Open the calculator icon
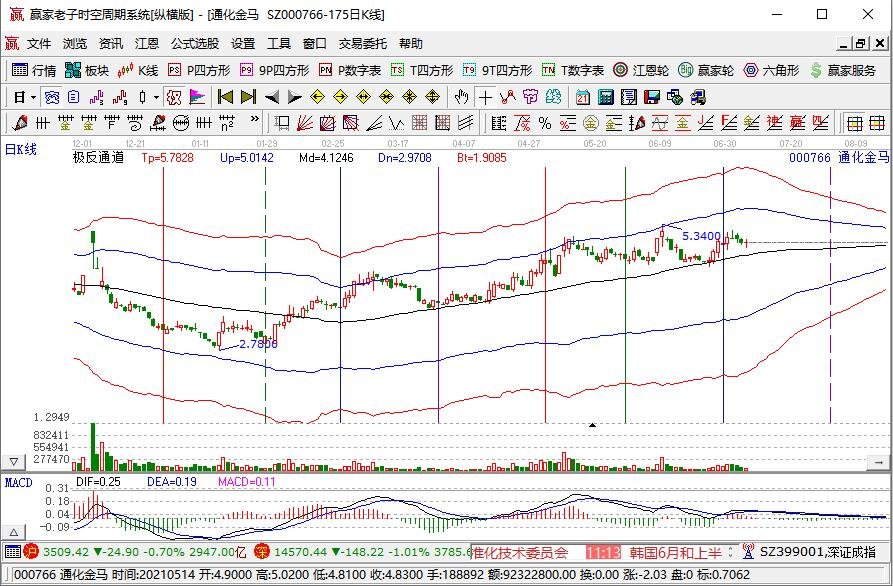The width and height of the screenshot is (893, 586). pyautogui.click(x=605, y=97)
